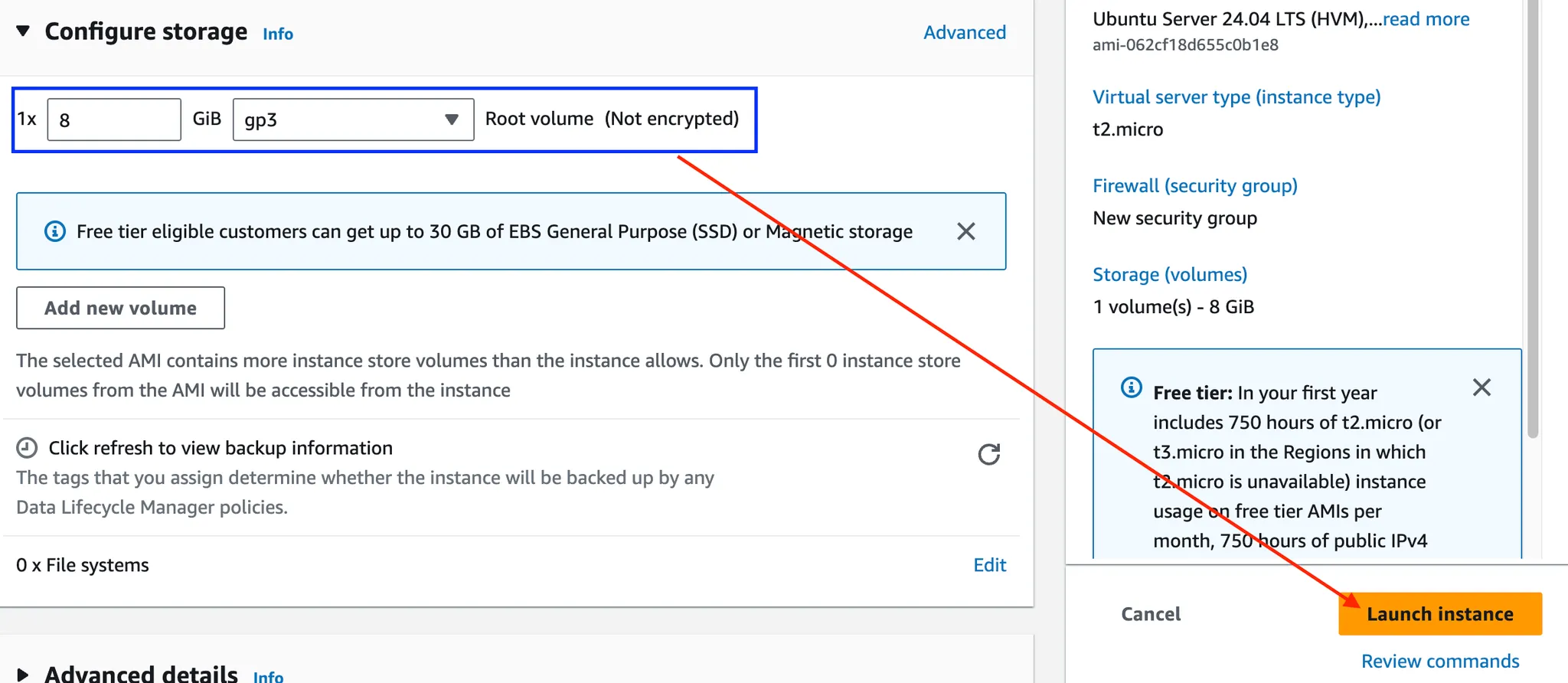Click the refresh backup information icon

point(989,455)
